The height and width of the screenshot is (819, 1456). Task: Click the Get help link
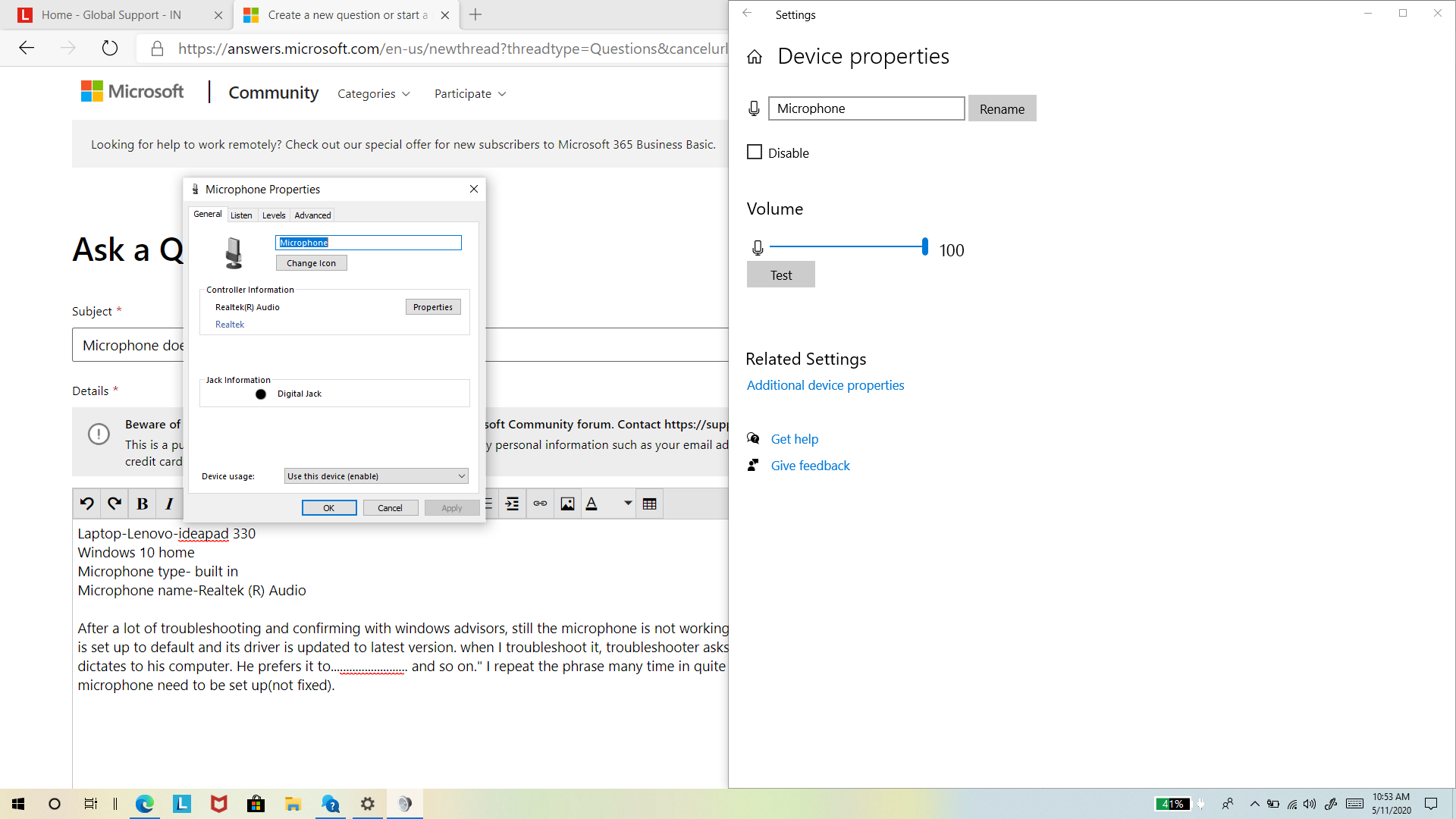pos(794,439)
